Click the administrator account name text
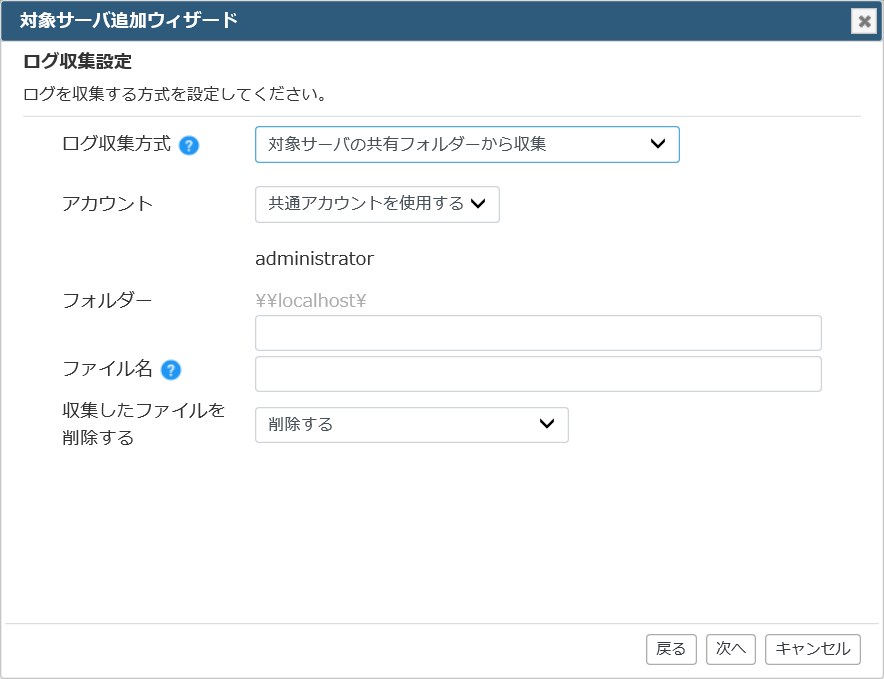This screenshot has height=679, width=884. point(315,259)
